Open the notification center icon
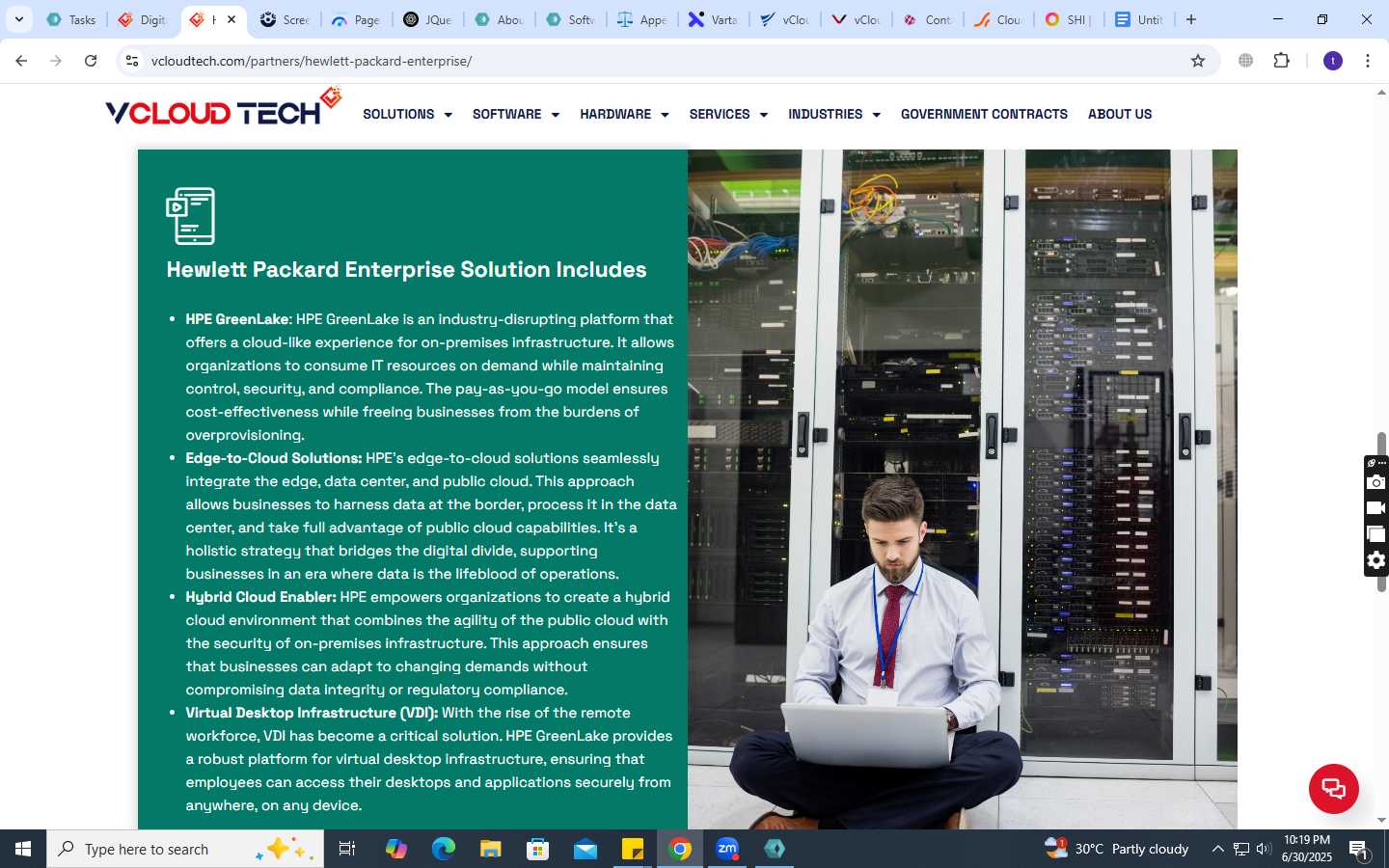This screenshot has height=868, width=1389. tap(1359, 849)
